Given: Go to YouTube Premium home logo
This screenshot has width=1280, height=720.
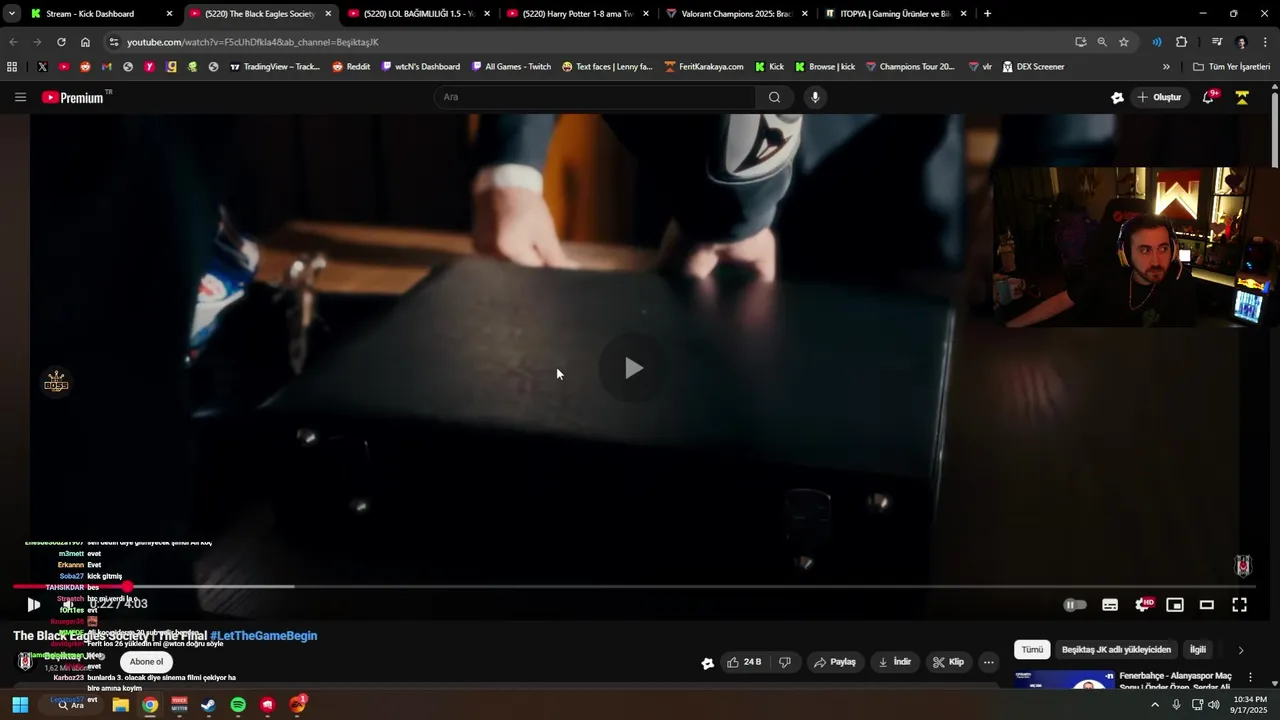Looking at the screenshot, I should (73, 97).
